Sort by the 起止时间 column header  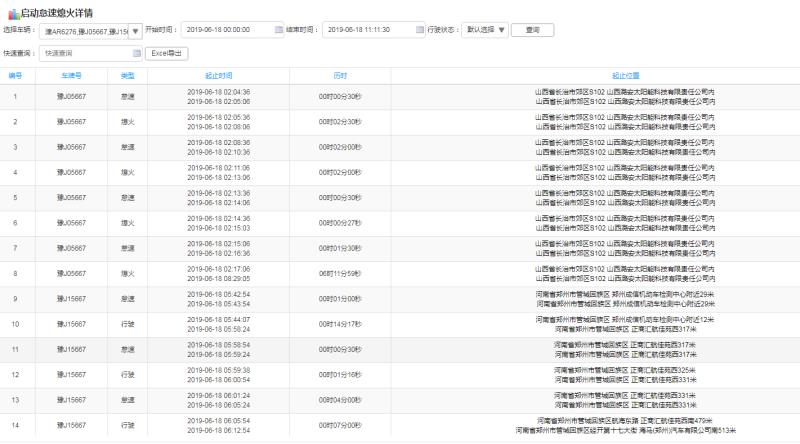[218, 75]
